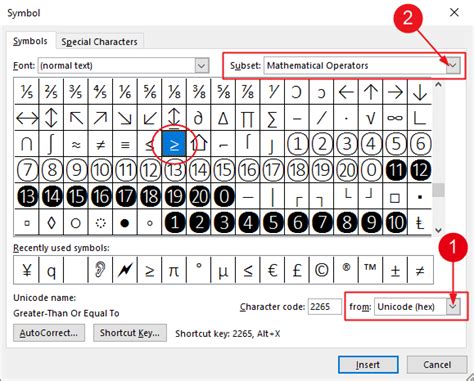The height and width of the screenshot is (381, 474).
Task: Click the symbol grid scroll down arrow
Action: 439,230
